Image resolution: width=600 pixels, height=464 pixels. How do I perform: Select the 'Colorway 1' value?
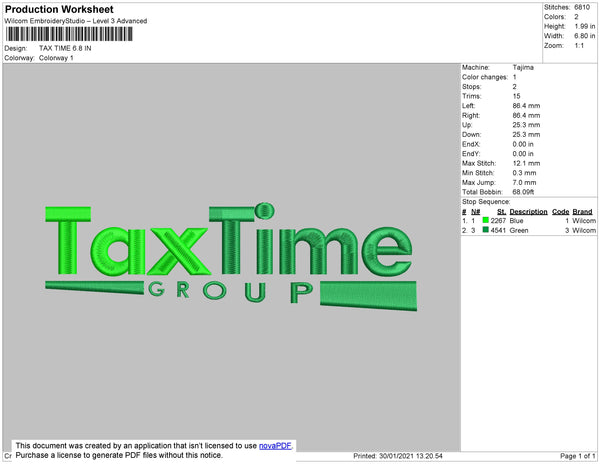point(56,58)
